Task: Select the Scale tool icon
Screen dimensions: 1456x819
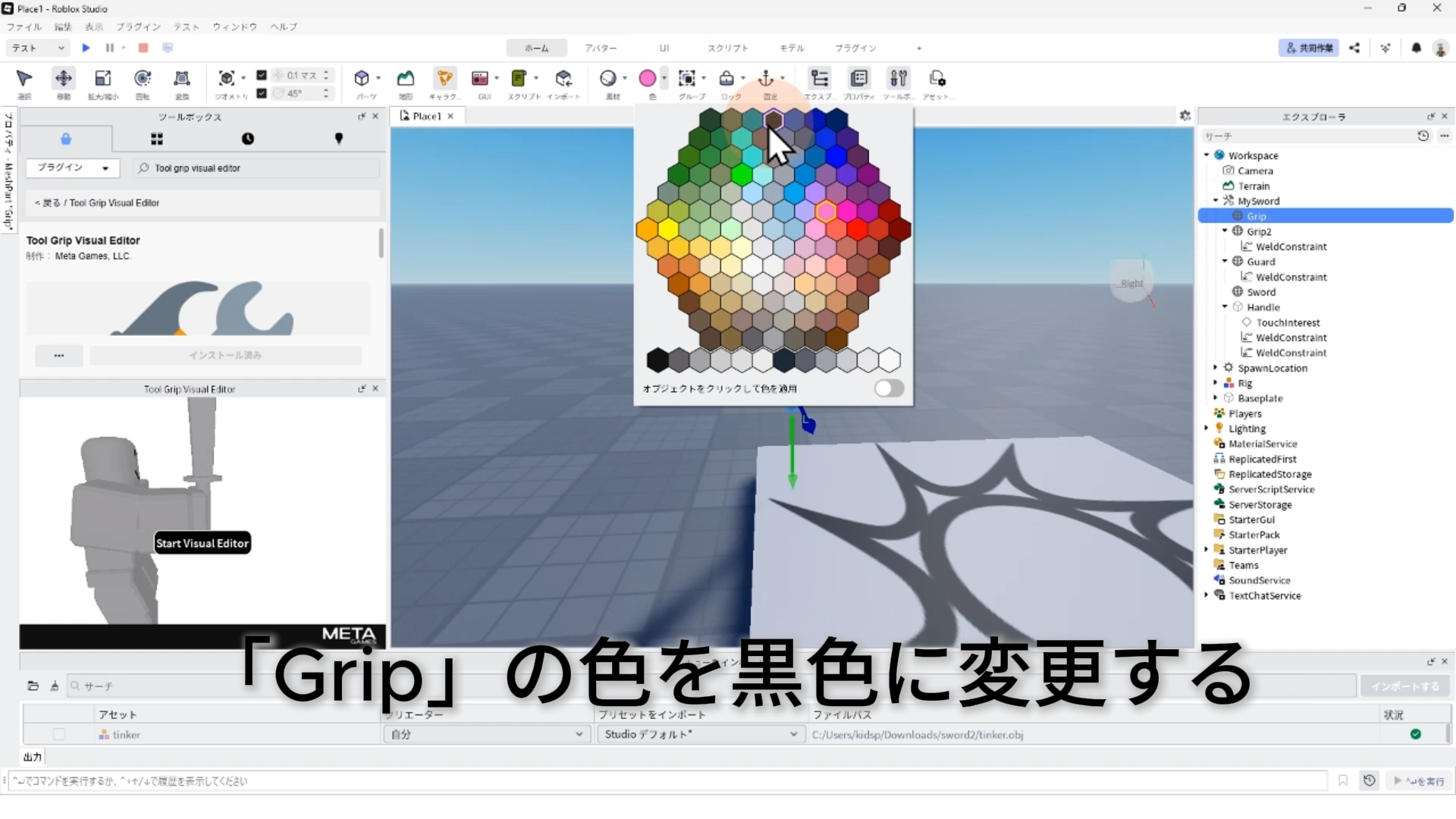Action: pyautogui.click(x=102, y=79)
